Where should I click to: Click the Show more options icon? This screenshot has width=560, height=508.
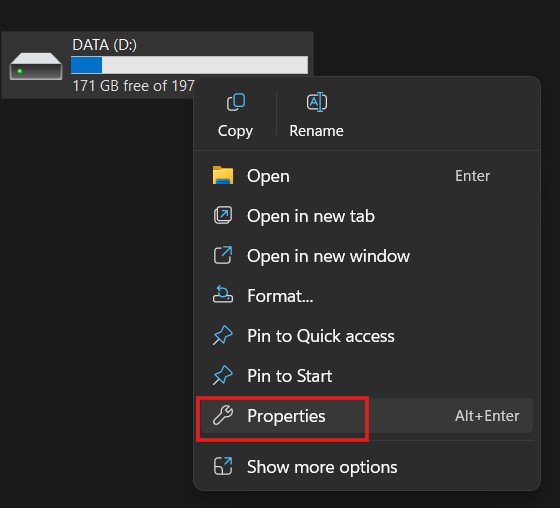coord(223,466)
